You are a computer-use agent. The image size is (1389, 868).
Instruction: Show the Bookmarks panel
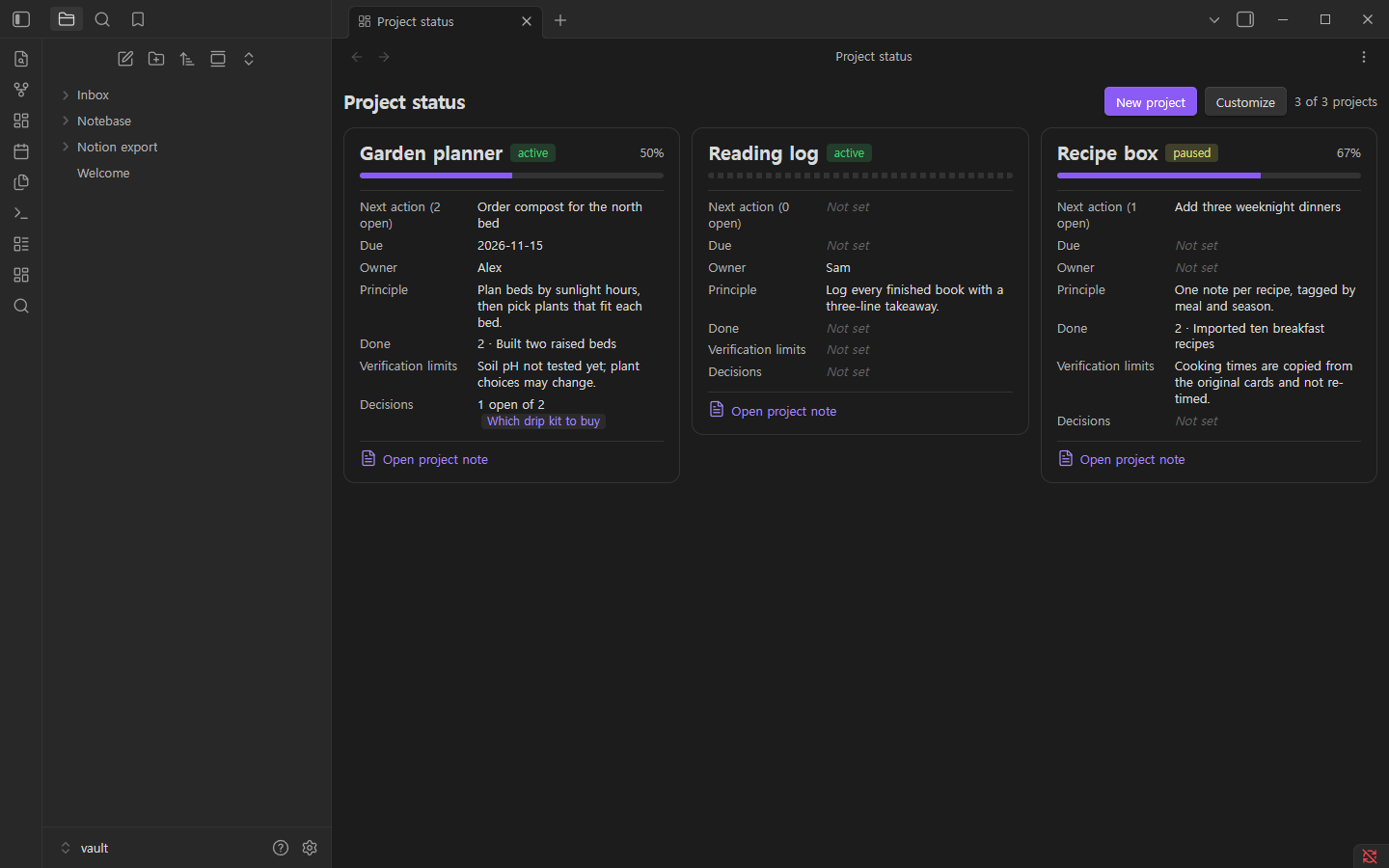[x=138, y=19]
